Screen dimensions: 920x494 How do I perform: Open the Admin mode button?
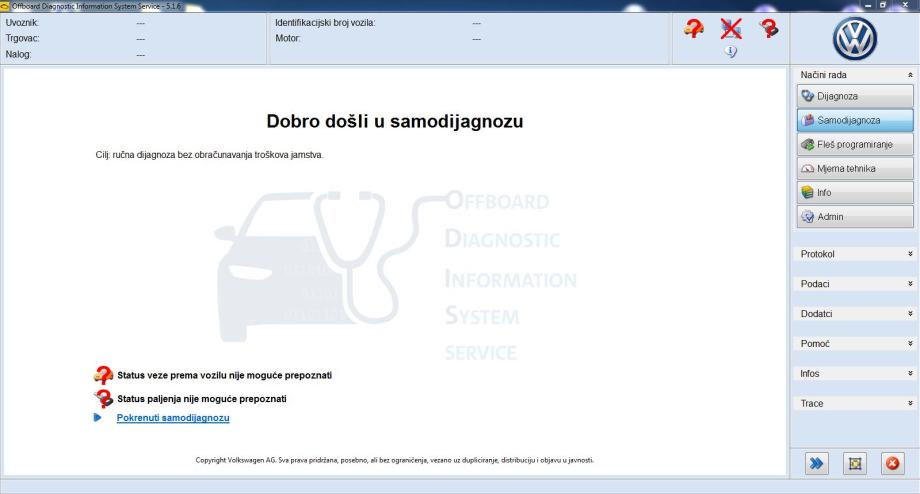pos(855,216)
